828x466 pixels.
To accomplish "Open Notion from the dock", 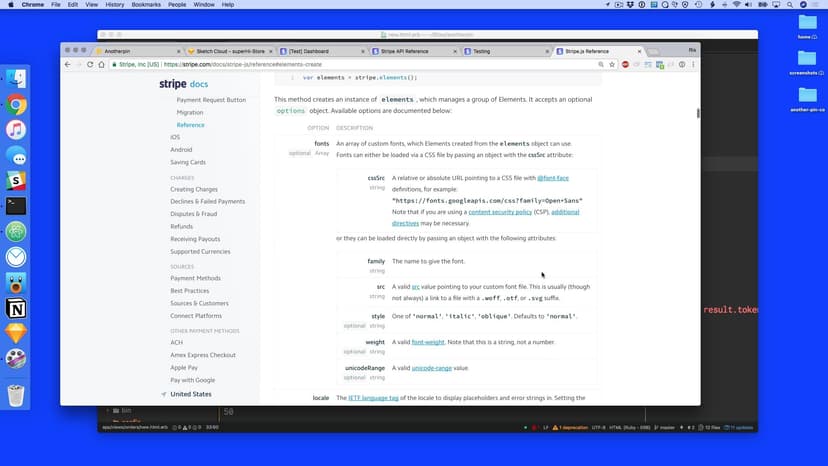I will point(16,307).
